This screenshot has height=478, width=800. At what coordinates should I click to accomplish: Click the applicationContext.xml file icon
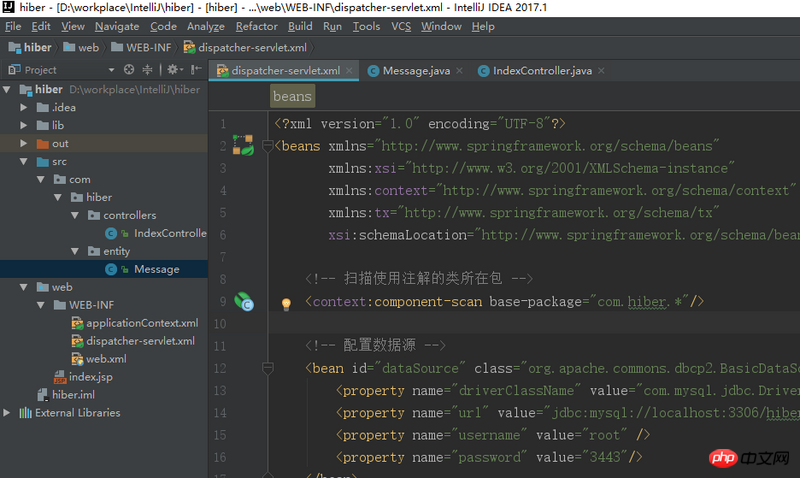(x=77, y=323)
